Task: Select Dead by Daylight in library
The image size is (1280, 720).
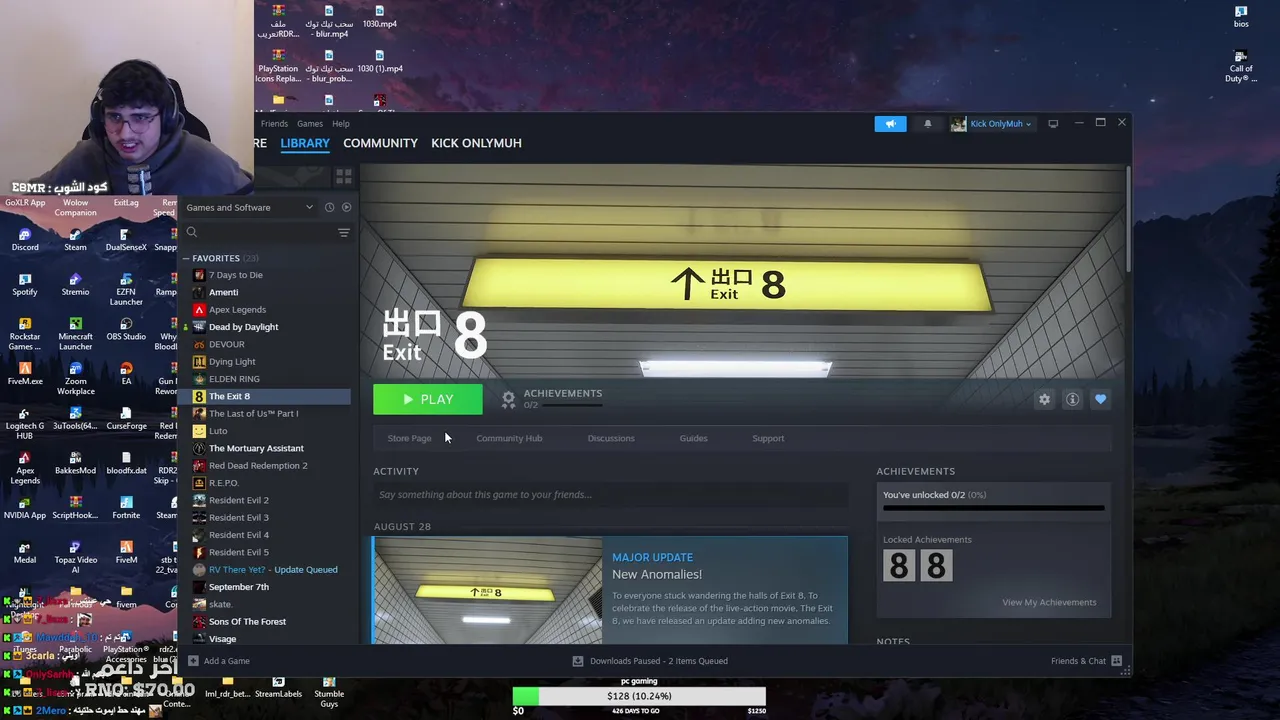Action: [x=243, y=327]
